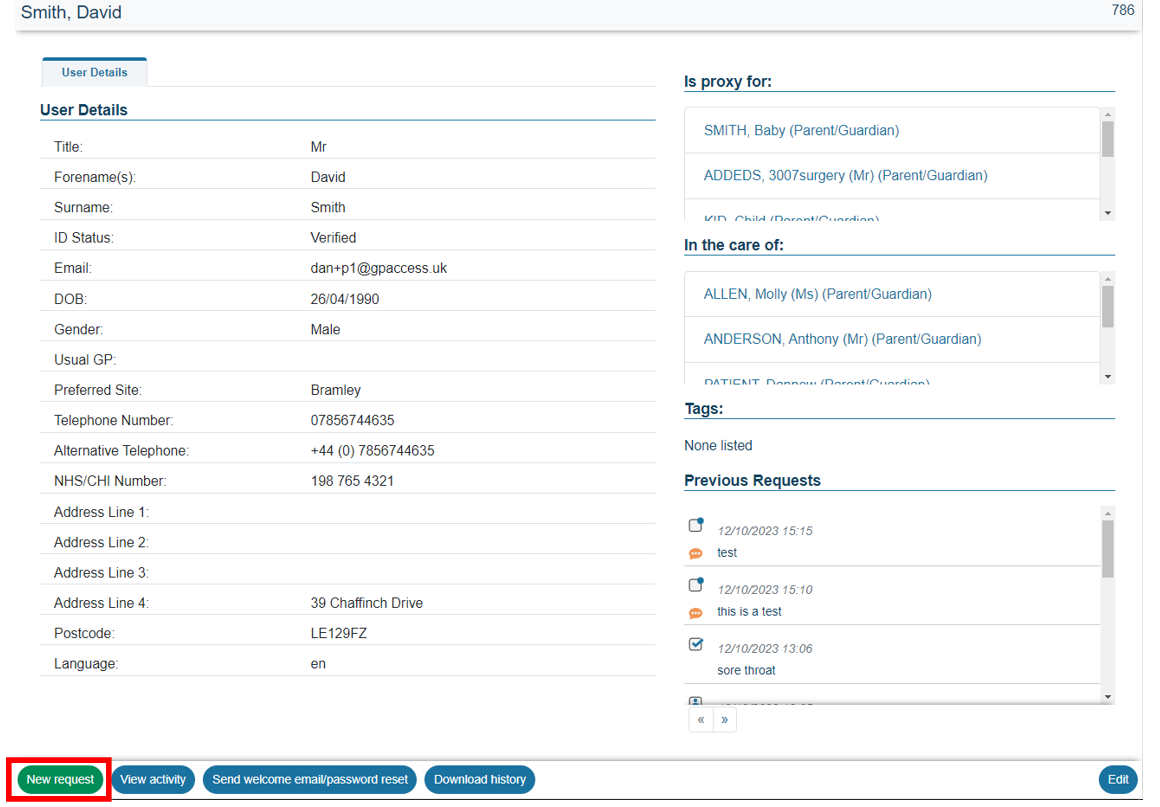This screenshot has height=807, width=1160.
Task: Click up arrow of 'In the care of' scrollbar
Action: point(1107,279)
